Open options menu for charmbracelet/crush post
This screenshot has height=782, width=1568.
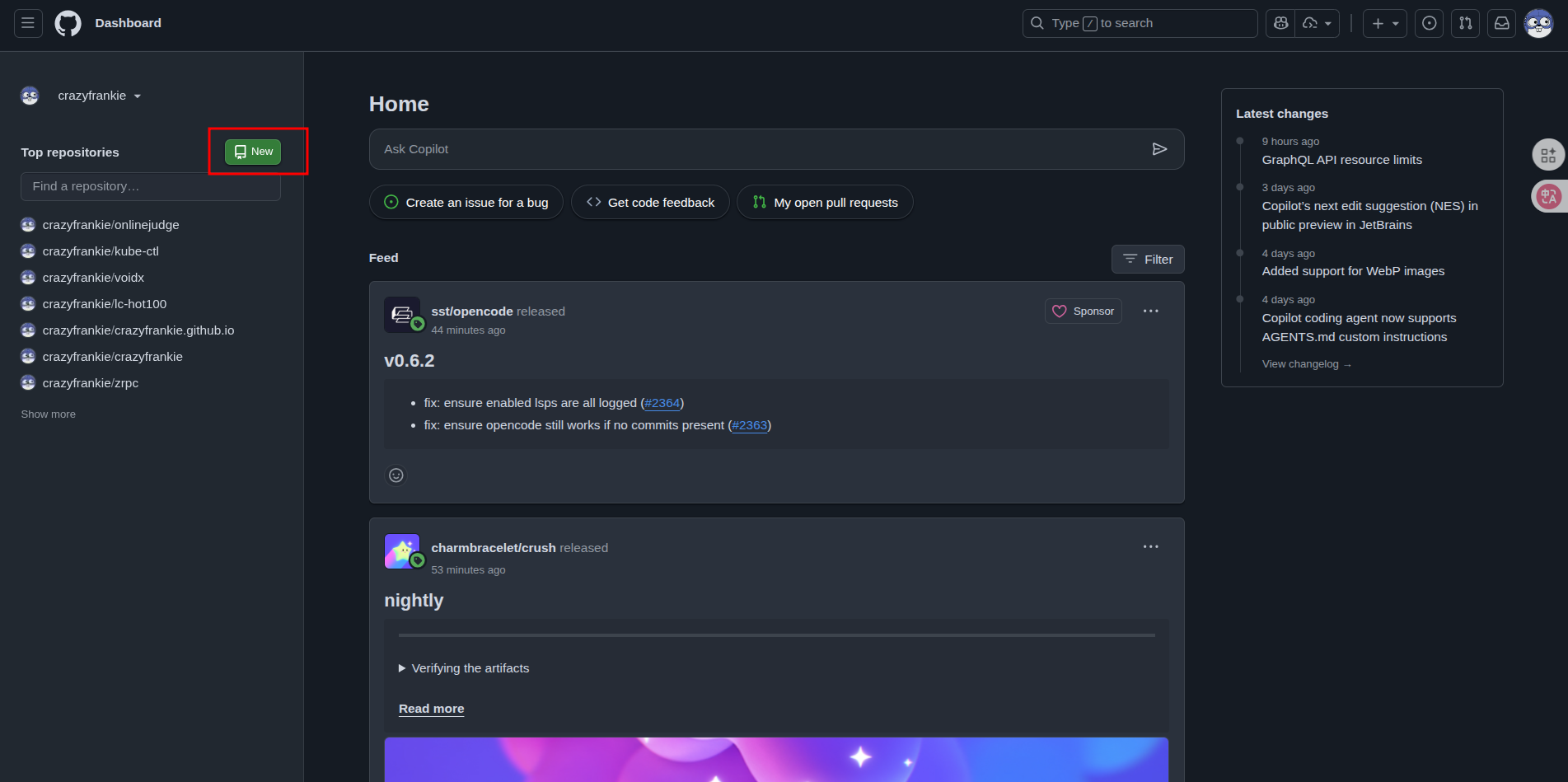[x=1150, y=547]
